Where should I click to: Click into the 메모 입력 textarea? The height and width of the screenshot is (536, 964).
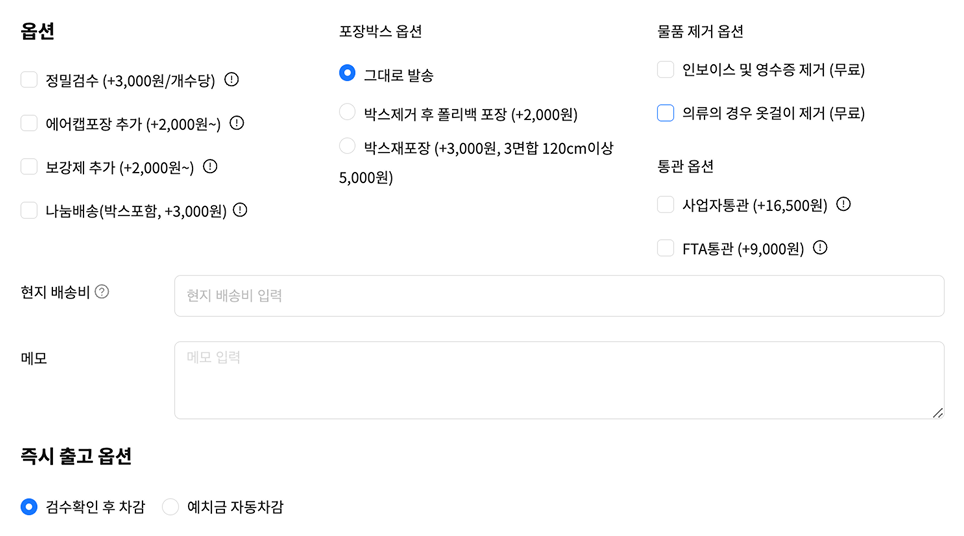559,380
